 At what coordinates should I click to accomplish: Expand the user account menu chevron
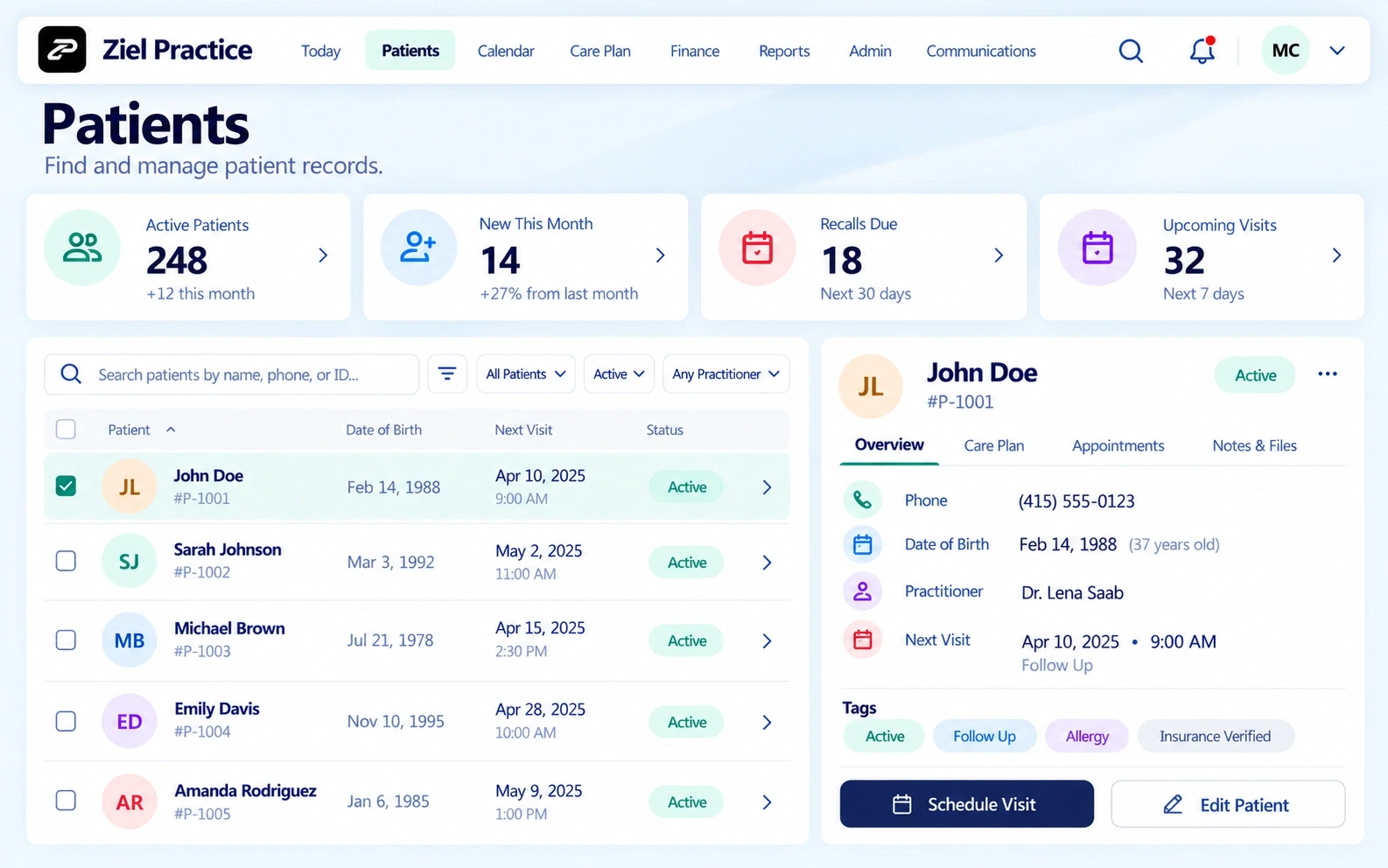(1337, 51)
